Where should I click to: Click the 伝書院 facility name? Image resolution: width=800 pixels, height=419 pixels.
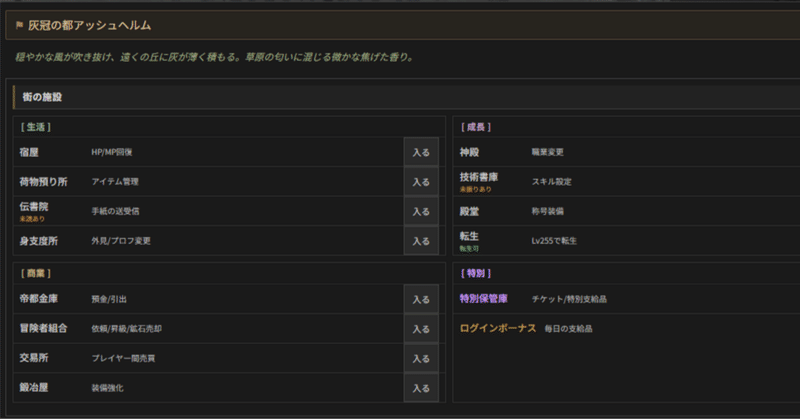point(34,207)
